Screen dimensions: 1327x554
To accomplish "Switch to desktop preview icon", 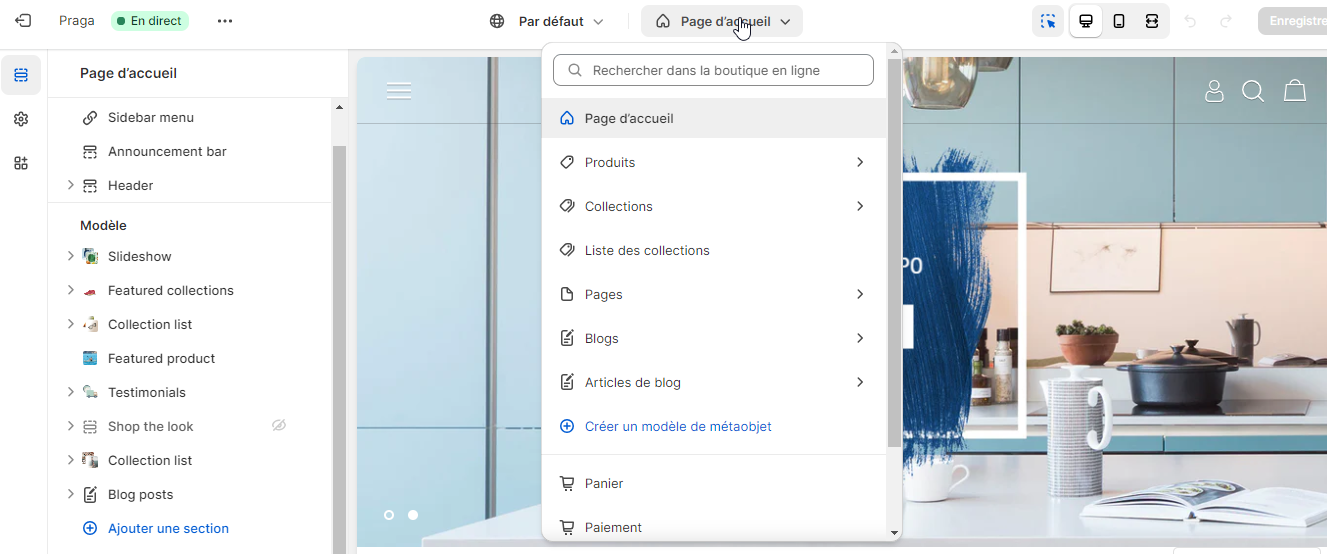I will [x=1086, y=21].
